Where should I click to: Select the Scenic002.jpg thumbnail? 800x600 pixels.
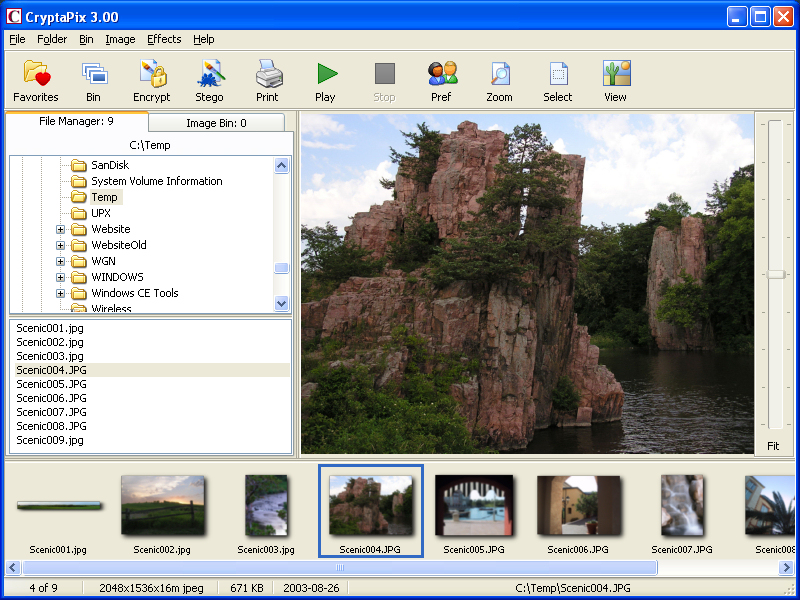[x=163, y=505]
